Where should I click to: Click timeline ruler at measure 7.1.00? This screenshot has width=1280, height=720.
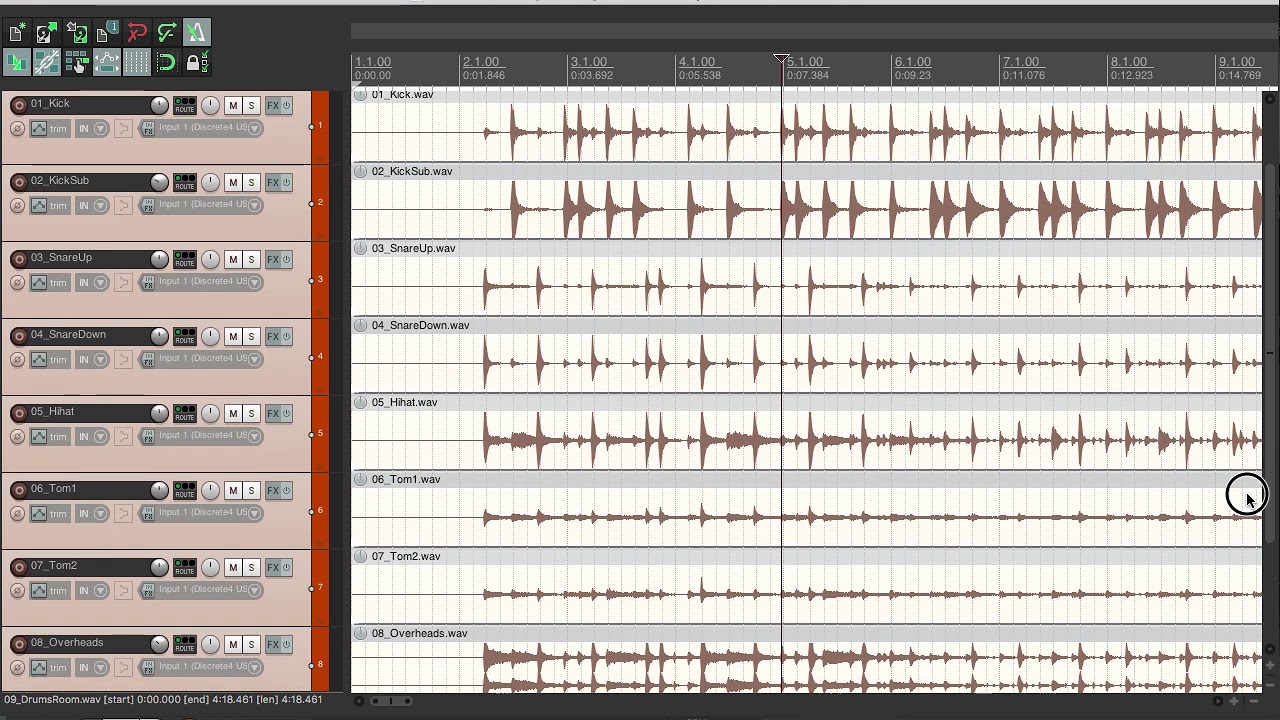(1022, 62)
